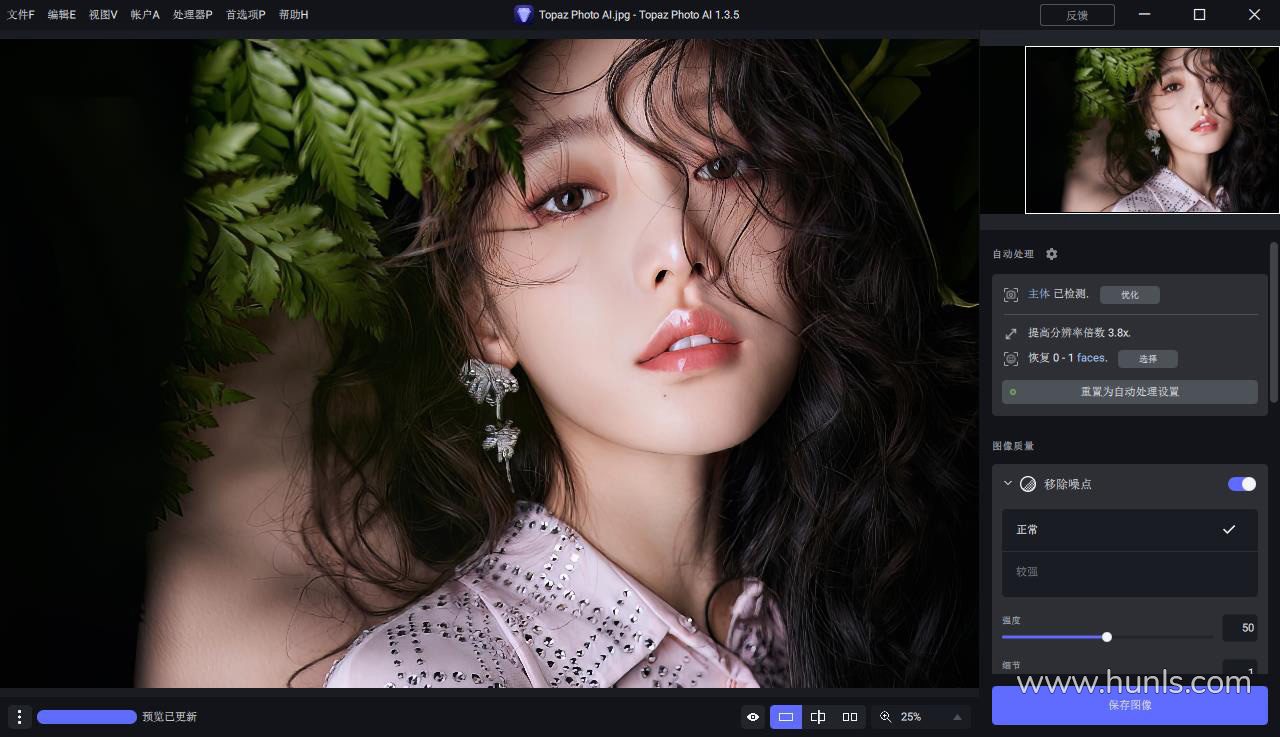Open the 自动处理 settings gear
This screenshot has height=737, width=1280.
tap(1051, 255)
